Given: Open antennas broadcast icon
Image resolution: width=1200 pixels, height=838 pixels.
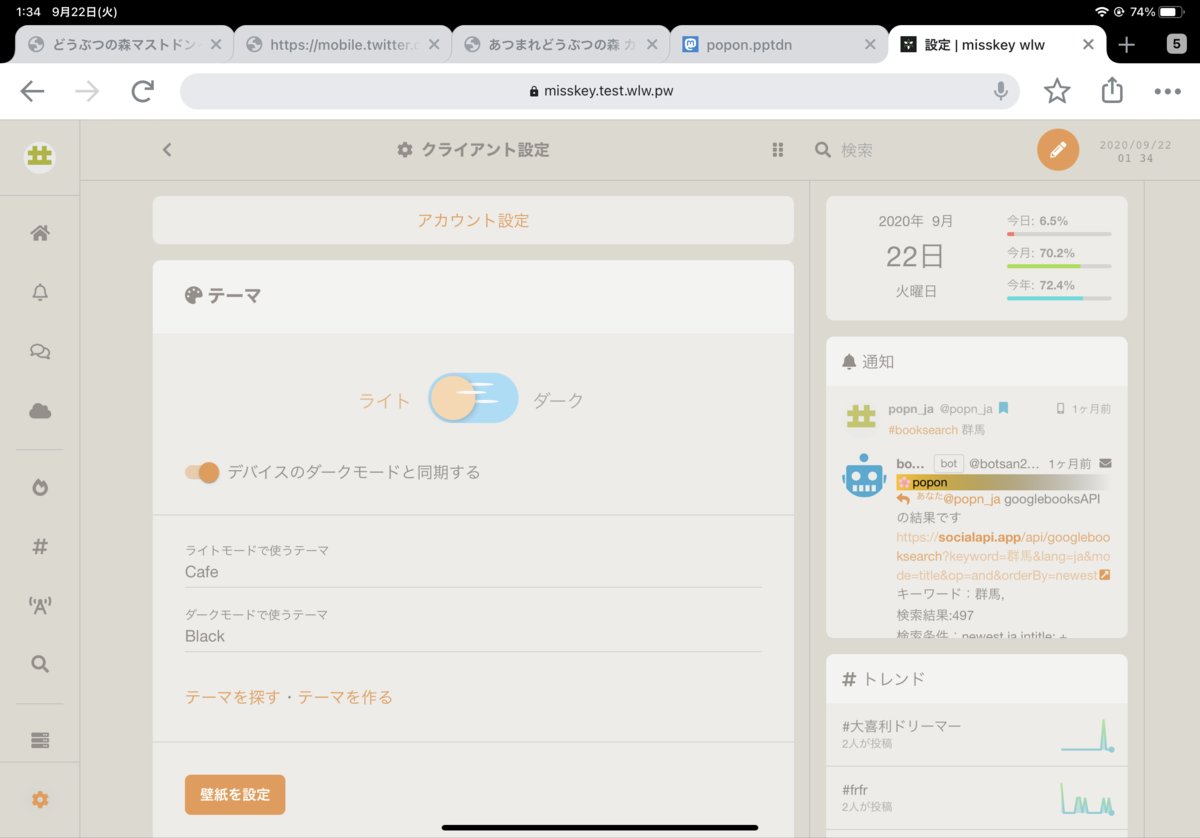Looking at the screenshot, I should pyautogui.click(x=40, y=604).
